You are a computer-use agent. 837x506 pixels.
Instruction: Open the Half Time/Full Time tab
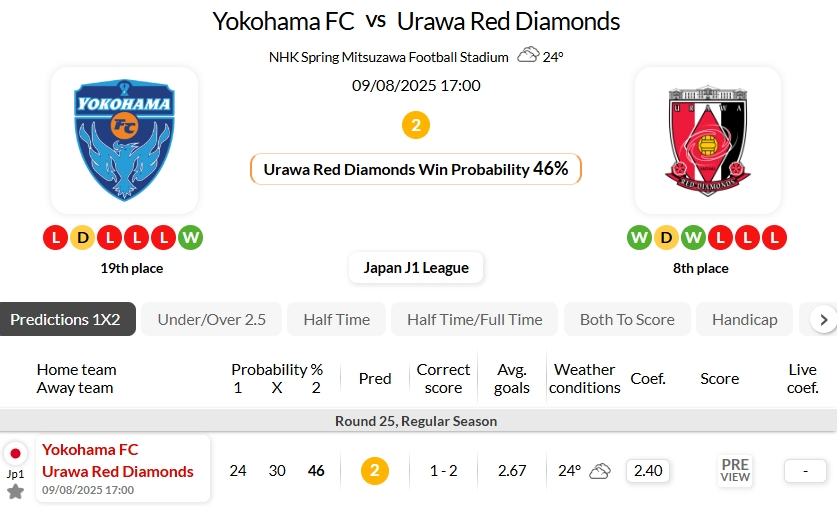pyautogui.click(x=475, y=320)
